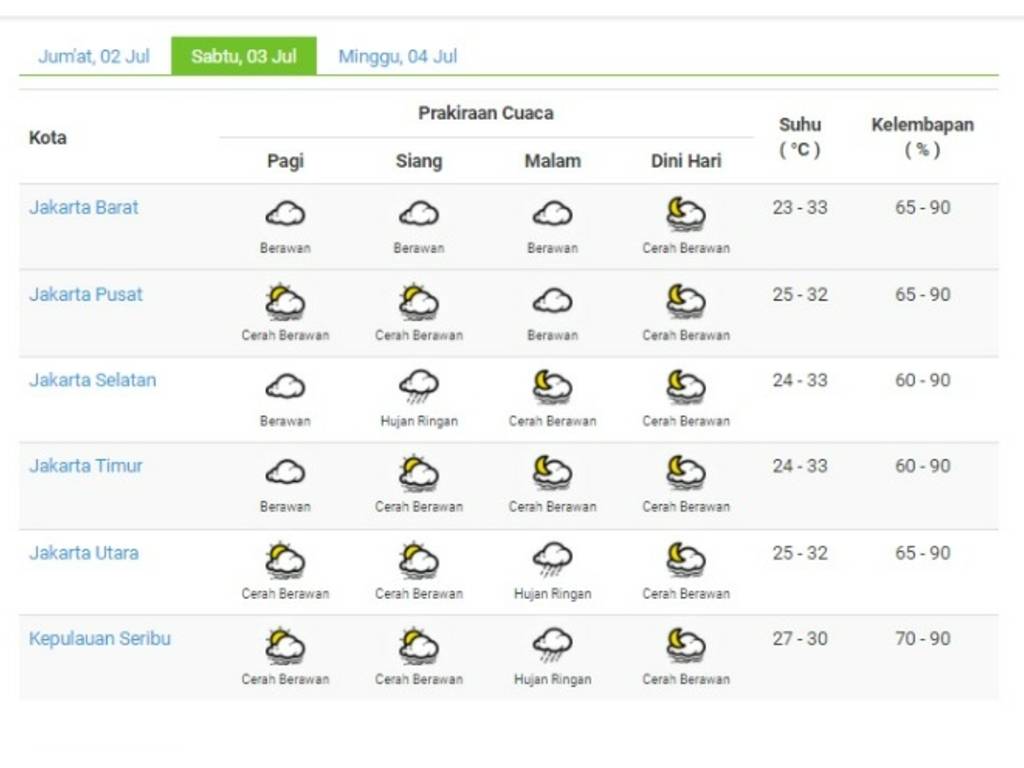Viewport: 1024px width, 768px height.
Task: Click Hujan Ringan label in Jakarta Selatan row
Action: click(419, 421)
